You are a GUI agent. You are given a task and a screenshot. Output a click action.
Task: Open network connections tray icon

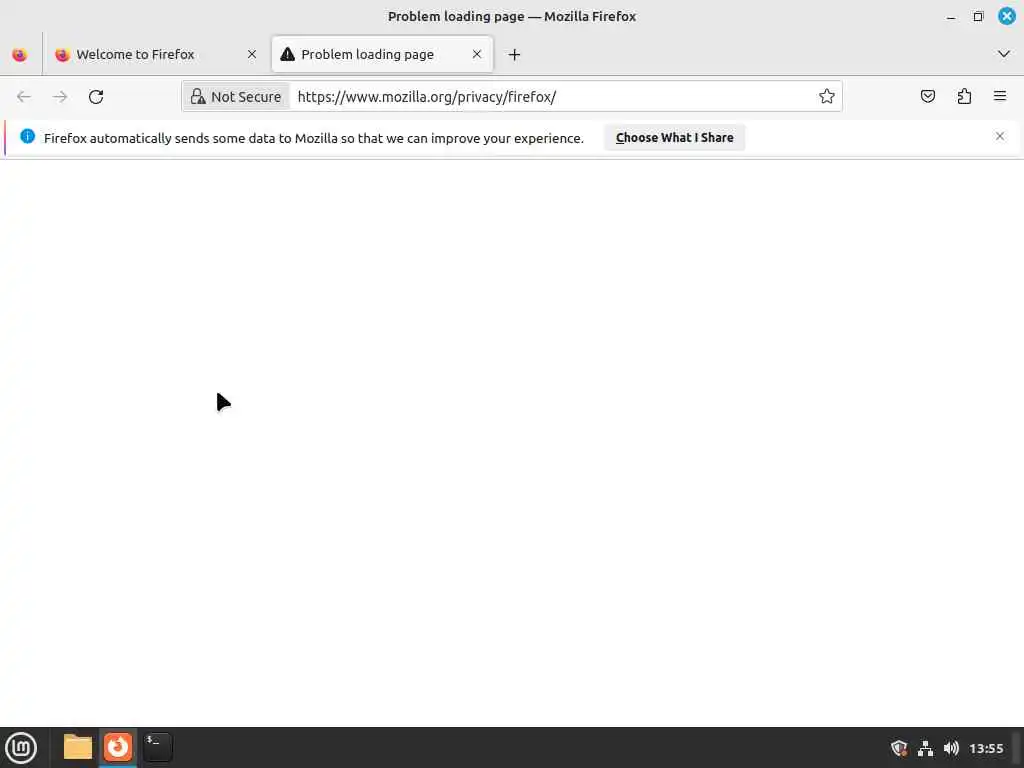(x=925, y=748)
